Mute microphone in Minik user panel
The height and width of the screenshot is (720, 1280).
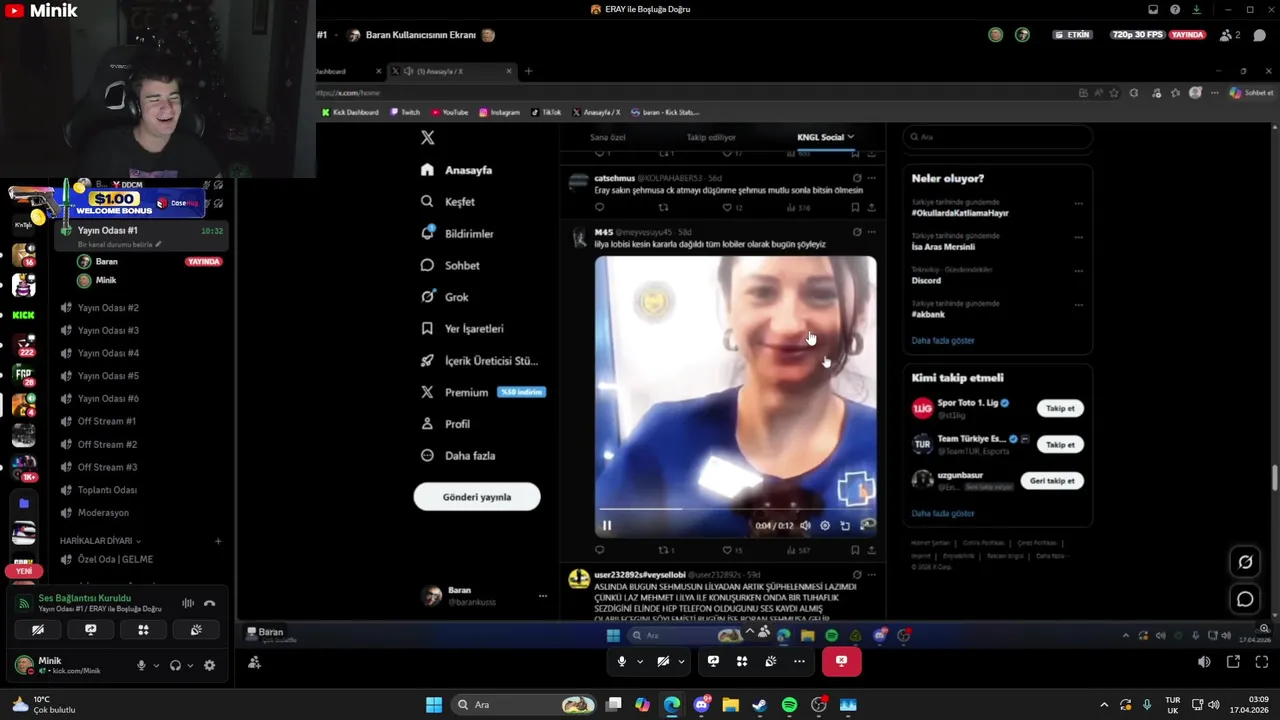pos(141,666)
